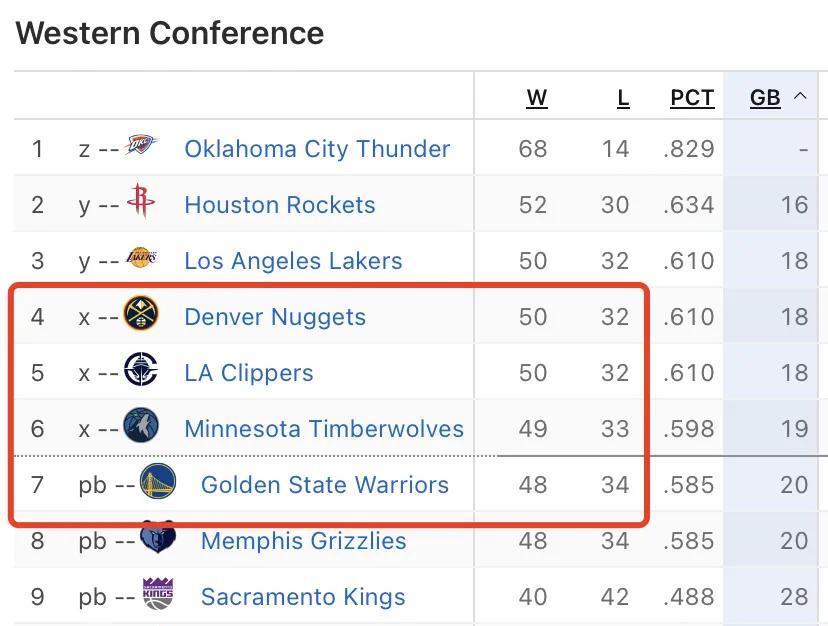Sort table by W column header
This screenshot has height=626, width=828.
537,98
